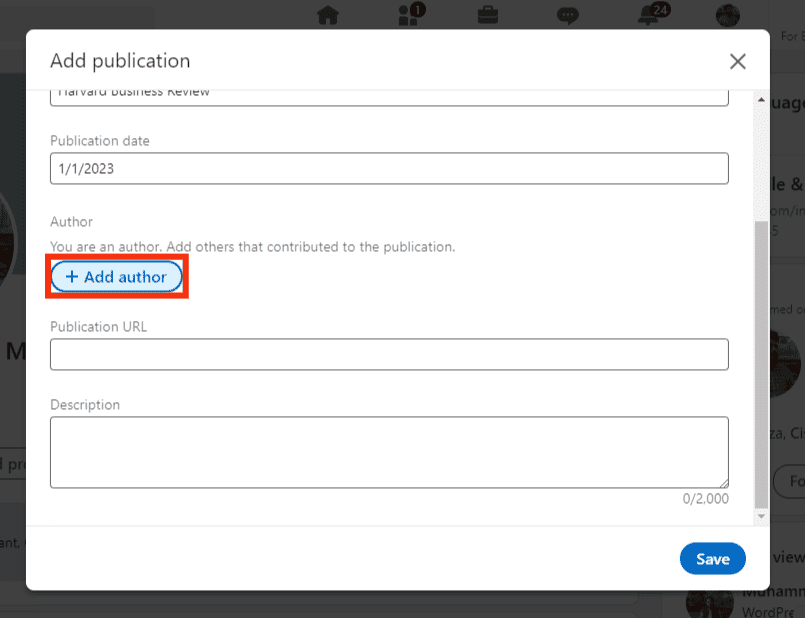Screen dimensions: 805x618
Task: Open the Messaging chat bubble icon
Action: point(568,15)
